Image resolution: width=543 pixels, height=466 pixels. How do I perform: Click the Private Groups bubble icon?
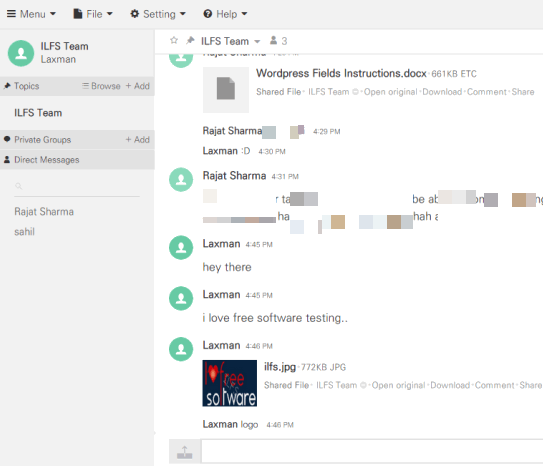click(7, 139)
